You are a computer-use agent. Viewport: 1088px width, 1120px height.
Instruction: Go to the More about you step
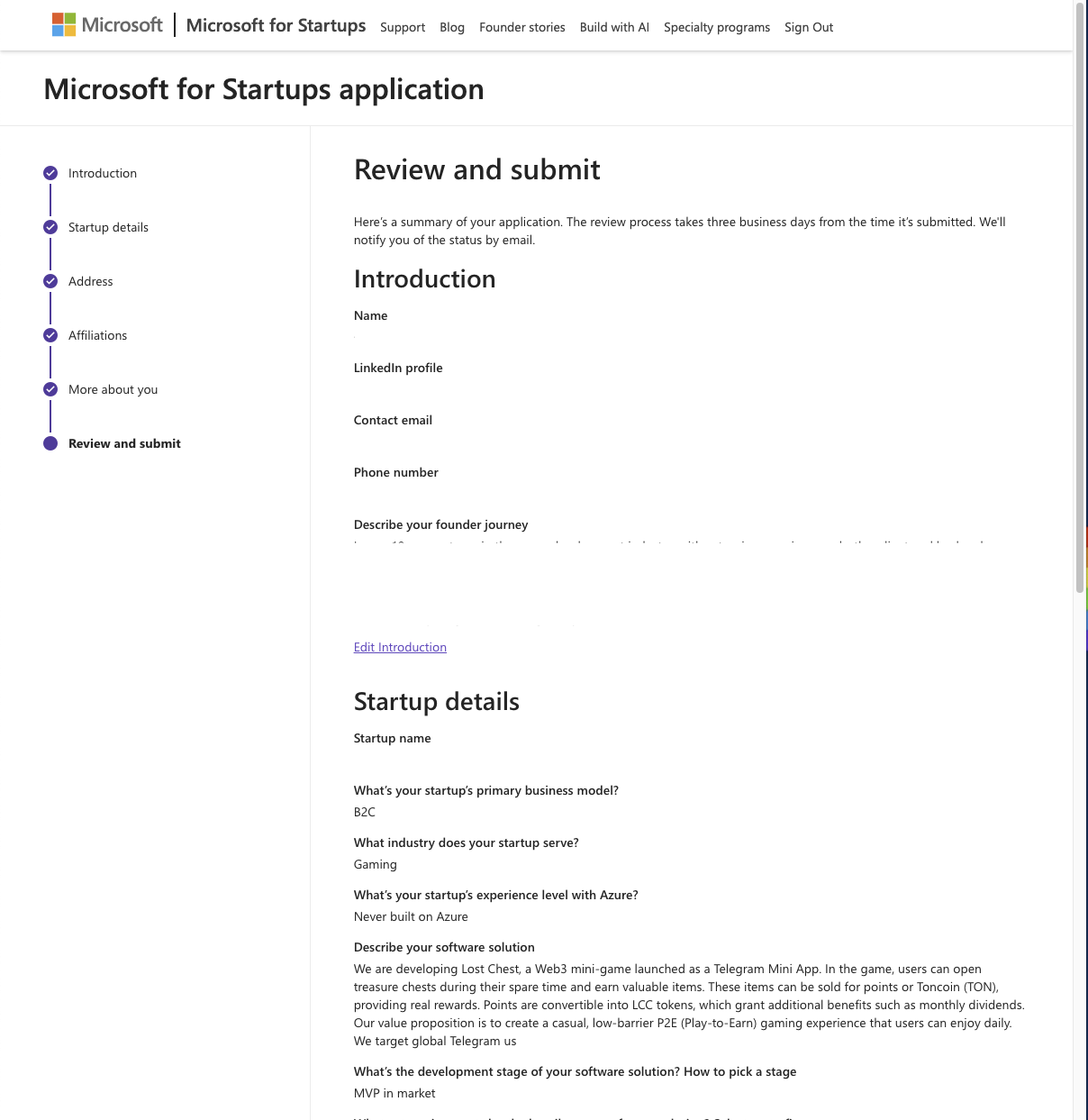pyautogui.click(x=113, y=389)
